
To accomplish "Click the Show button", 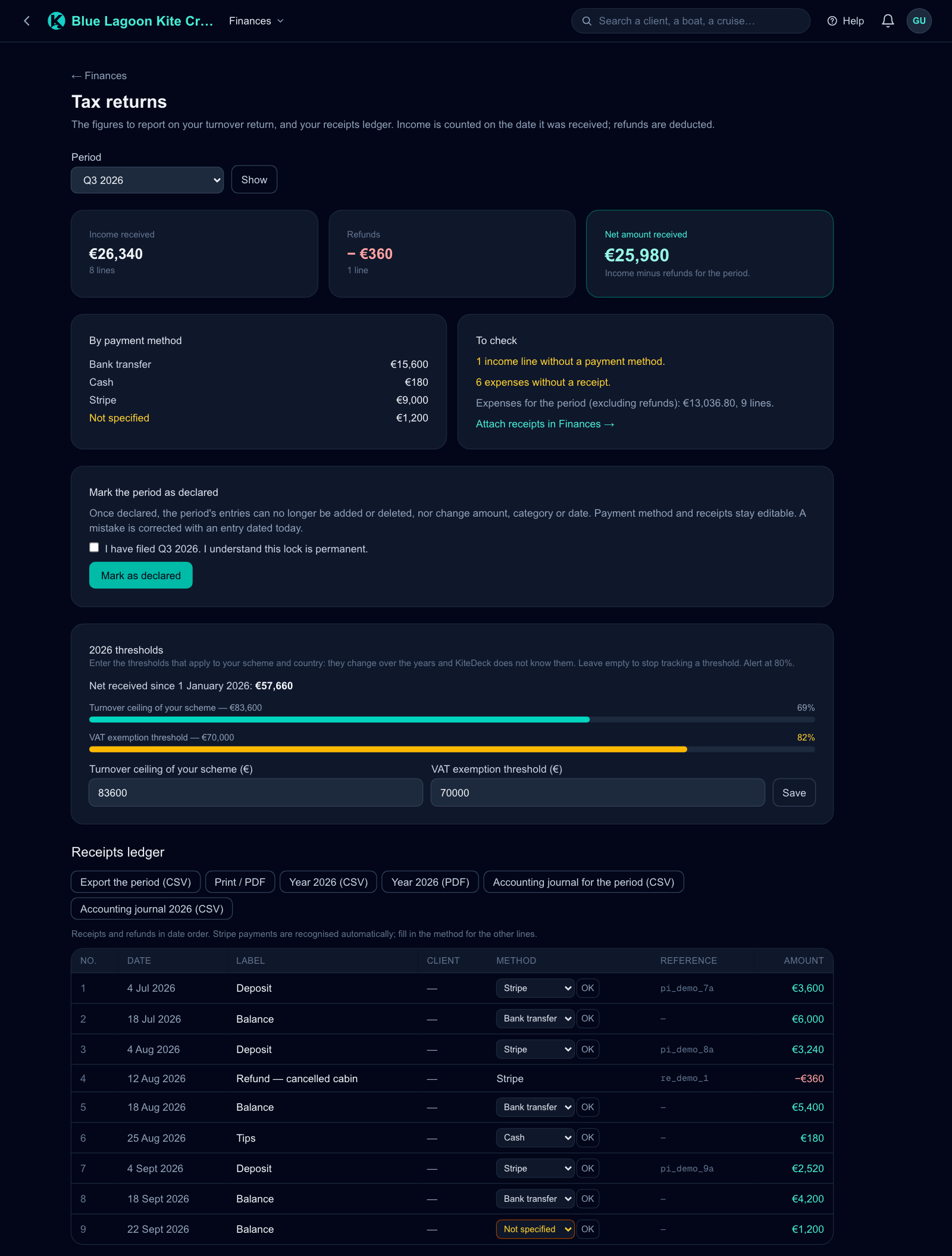I will (x=254, y=180).
